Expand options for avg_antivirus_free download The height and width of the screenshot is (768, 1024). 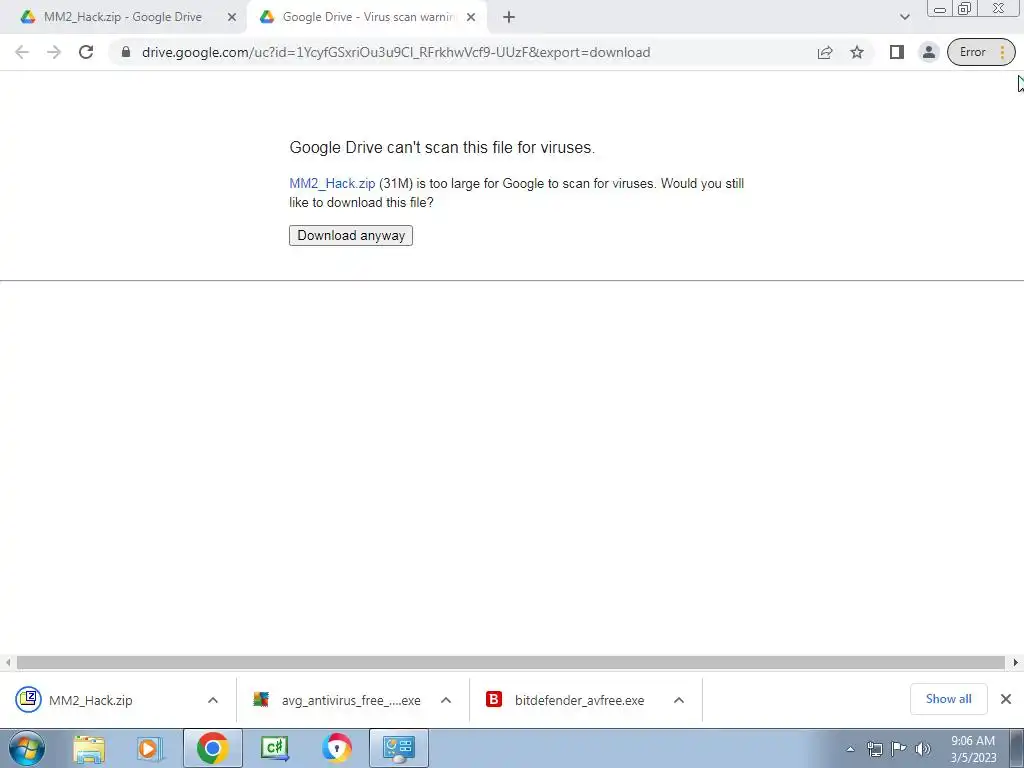446,700
